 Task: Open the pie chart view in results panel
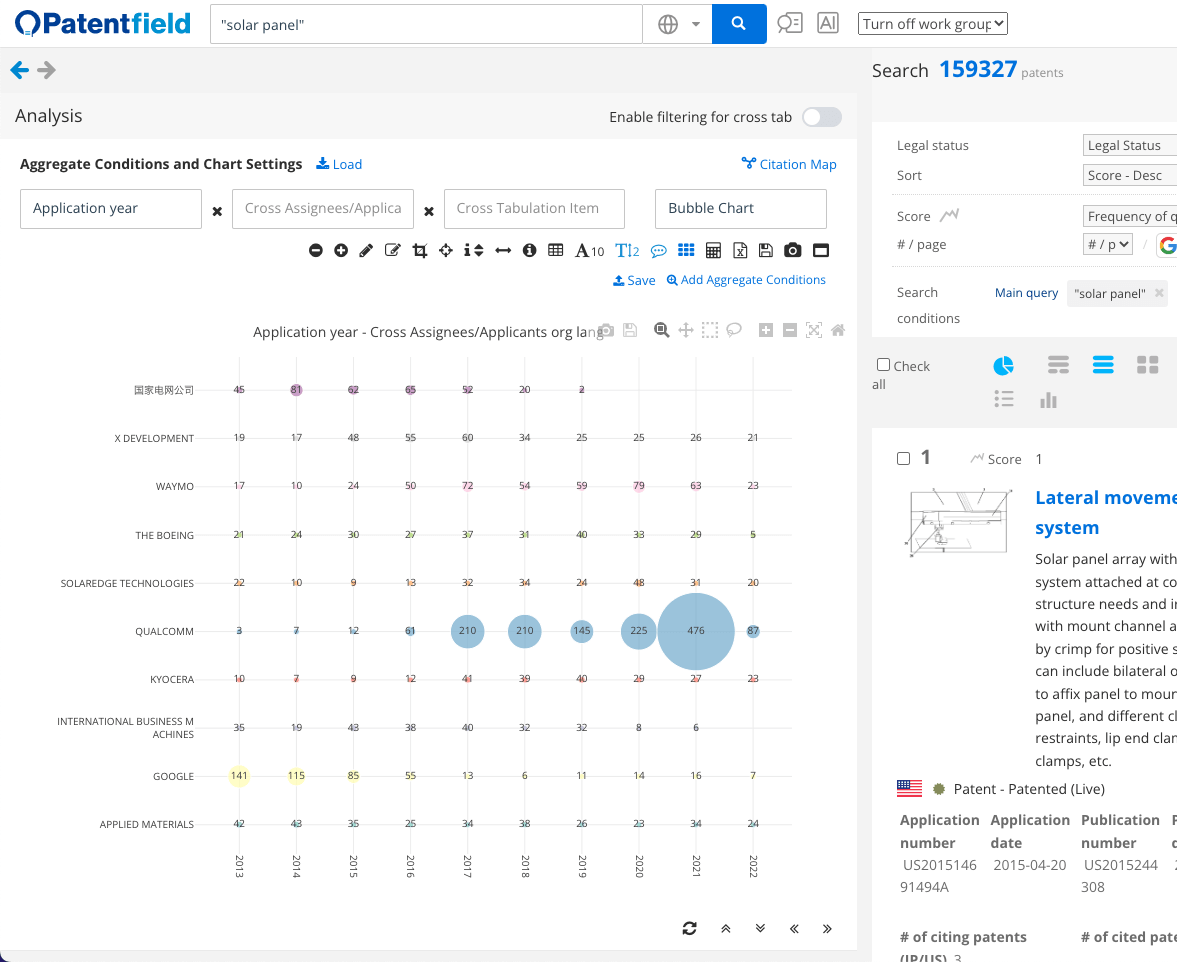pyautogui.click(x=1003, y=365)
